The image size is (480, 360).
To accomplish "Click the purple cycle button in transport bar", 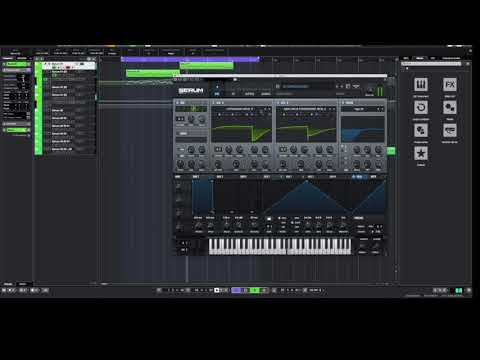I will (x=236, y=290).
